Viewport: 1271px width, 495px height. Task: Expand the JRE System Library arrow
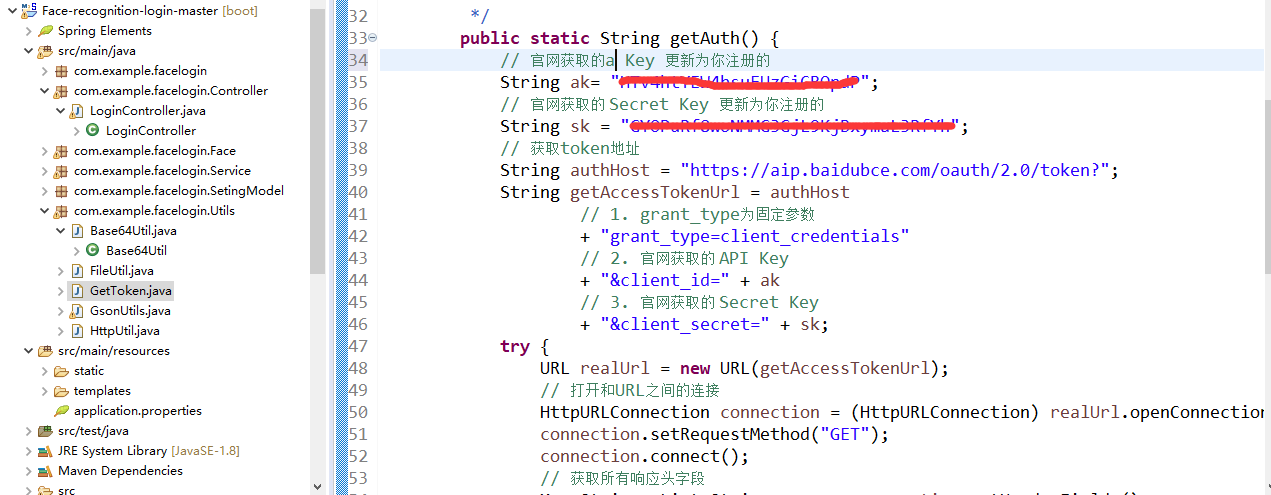[28, 451]
